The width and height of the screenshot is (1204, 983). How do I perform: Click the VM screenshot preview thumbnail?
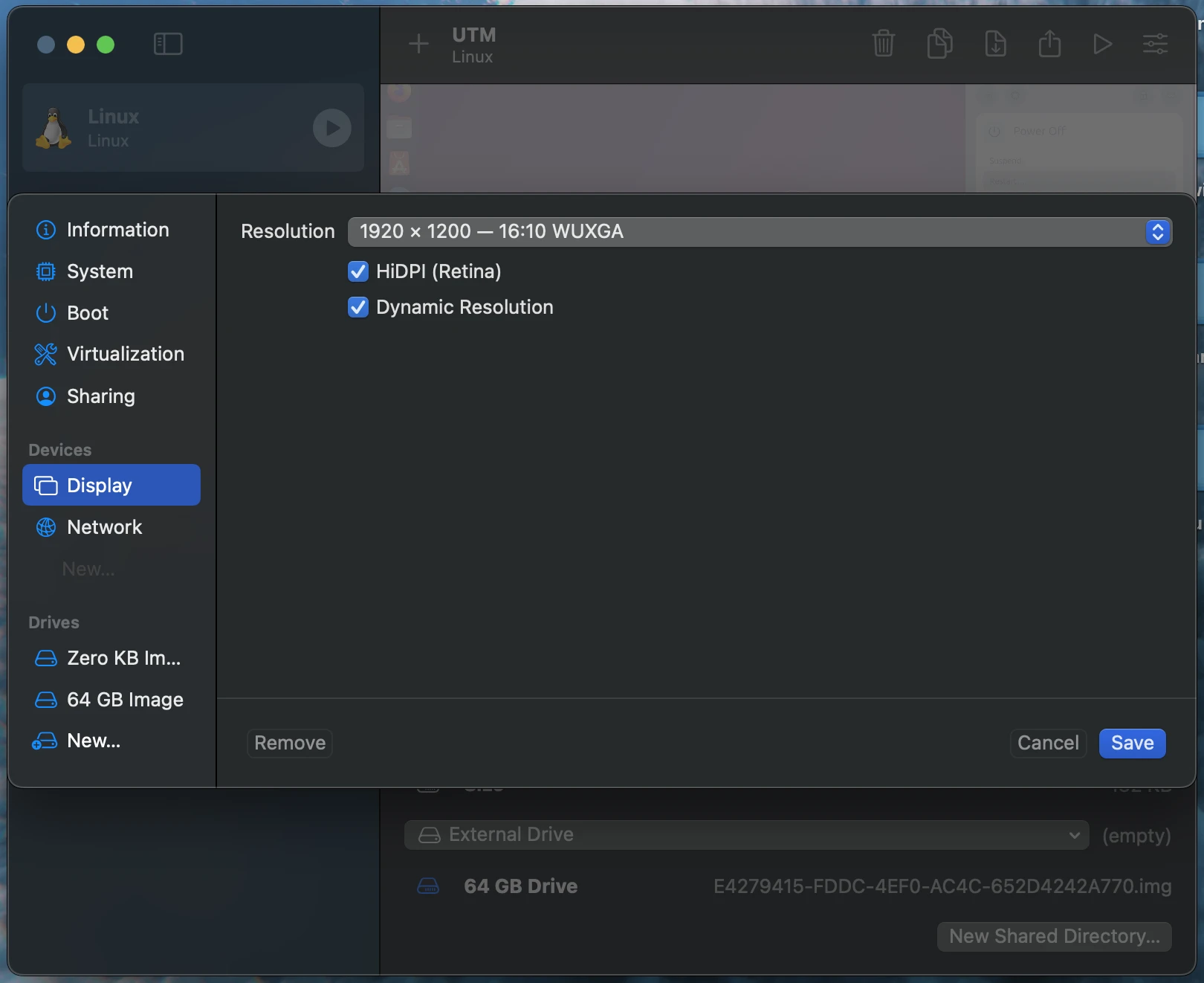788,138
